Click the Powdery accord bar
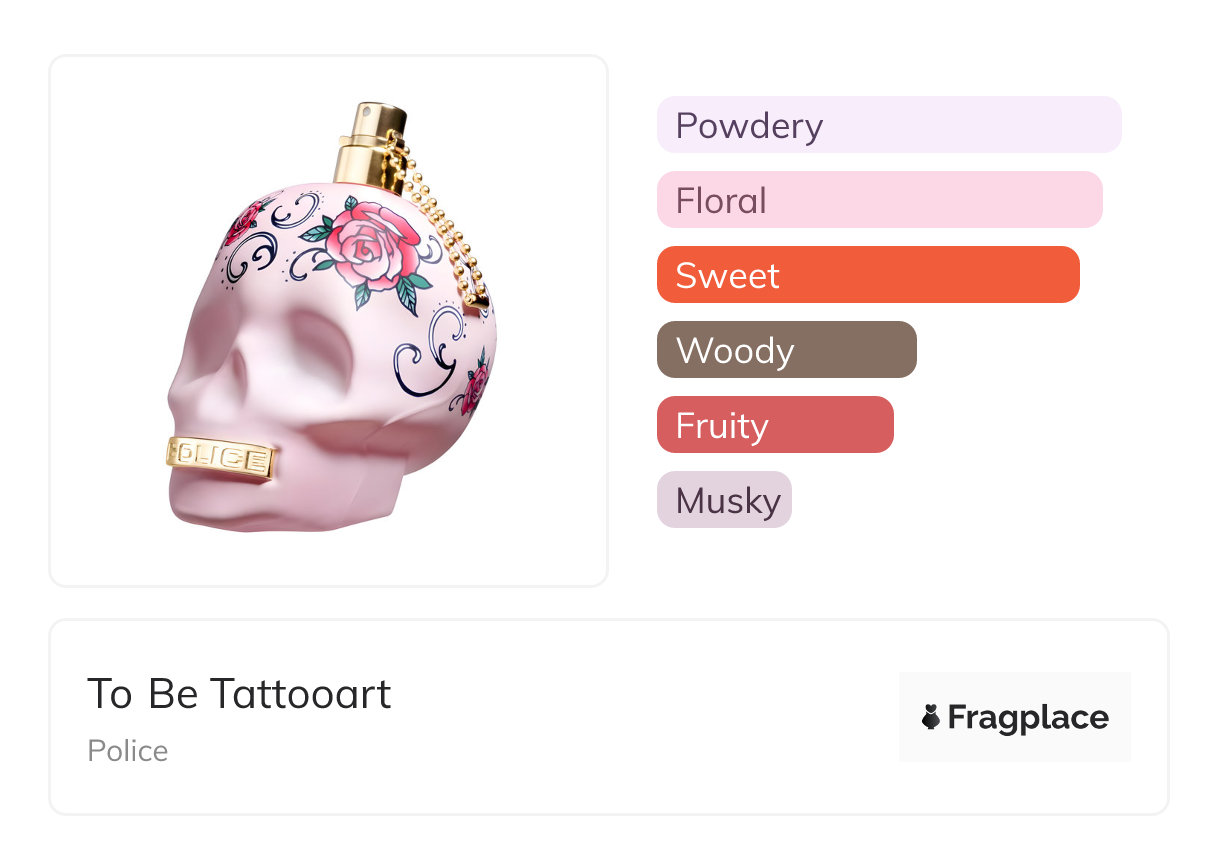The width and height of the screenshot is (1218, 864). [888, 125]
